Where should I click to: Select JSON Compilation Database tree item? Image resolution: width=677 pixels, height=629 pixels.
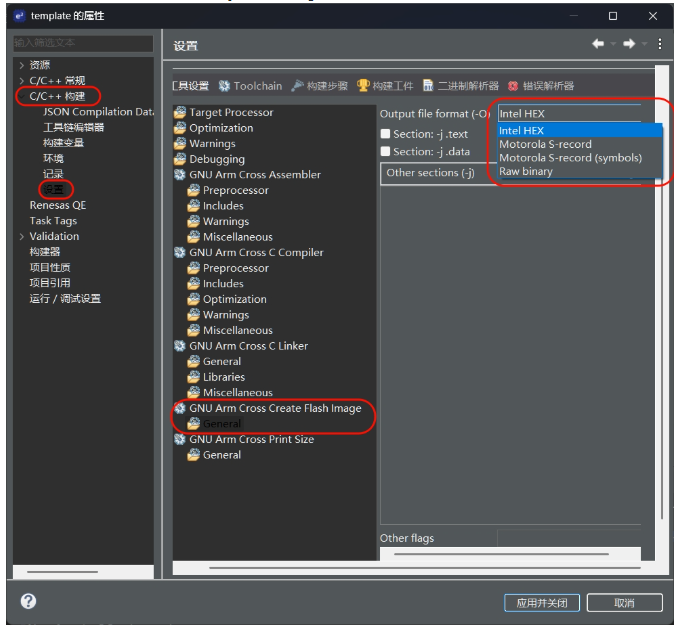[x=98, y=112]
